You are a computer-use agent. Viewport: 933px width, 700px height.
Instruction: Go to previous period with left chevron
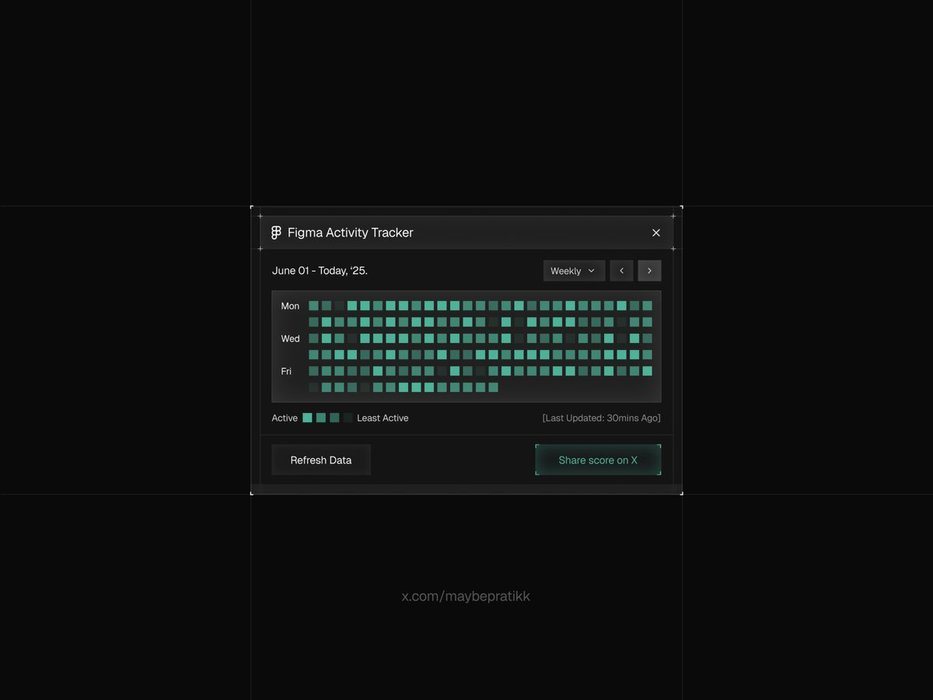pos(621,271)
